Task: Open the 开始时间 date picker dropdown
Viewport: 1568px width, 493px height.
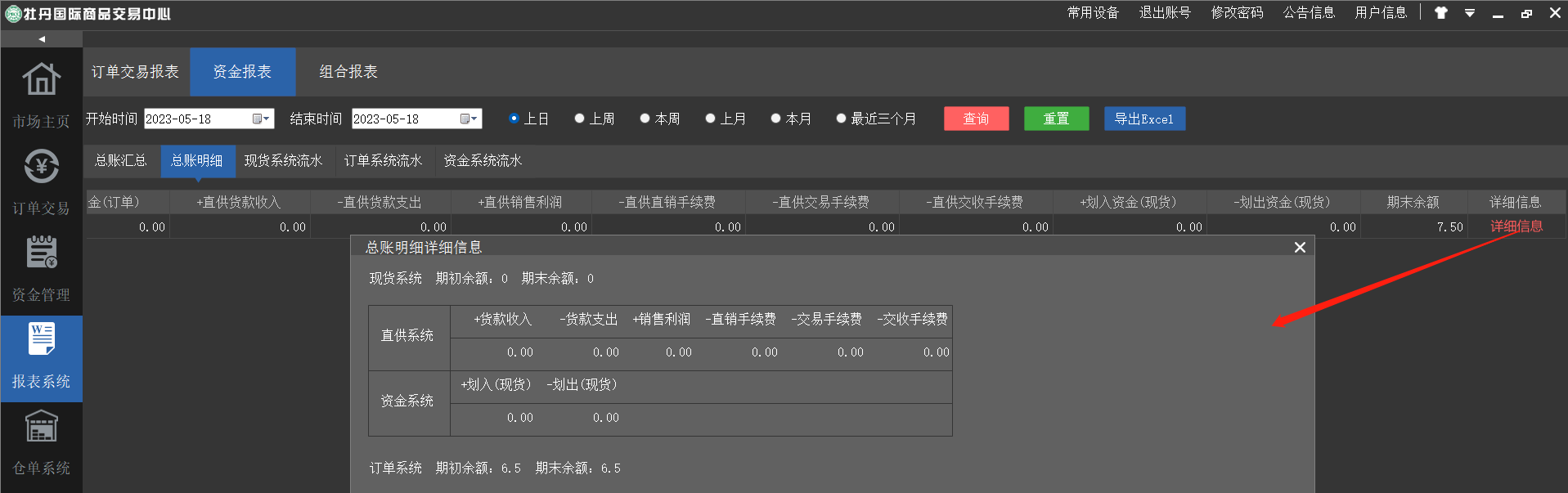Action: pyautogui.click(x=261, y=119)
